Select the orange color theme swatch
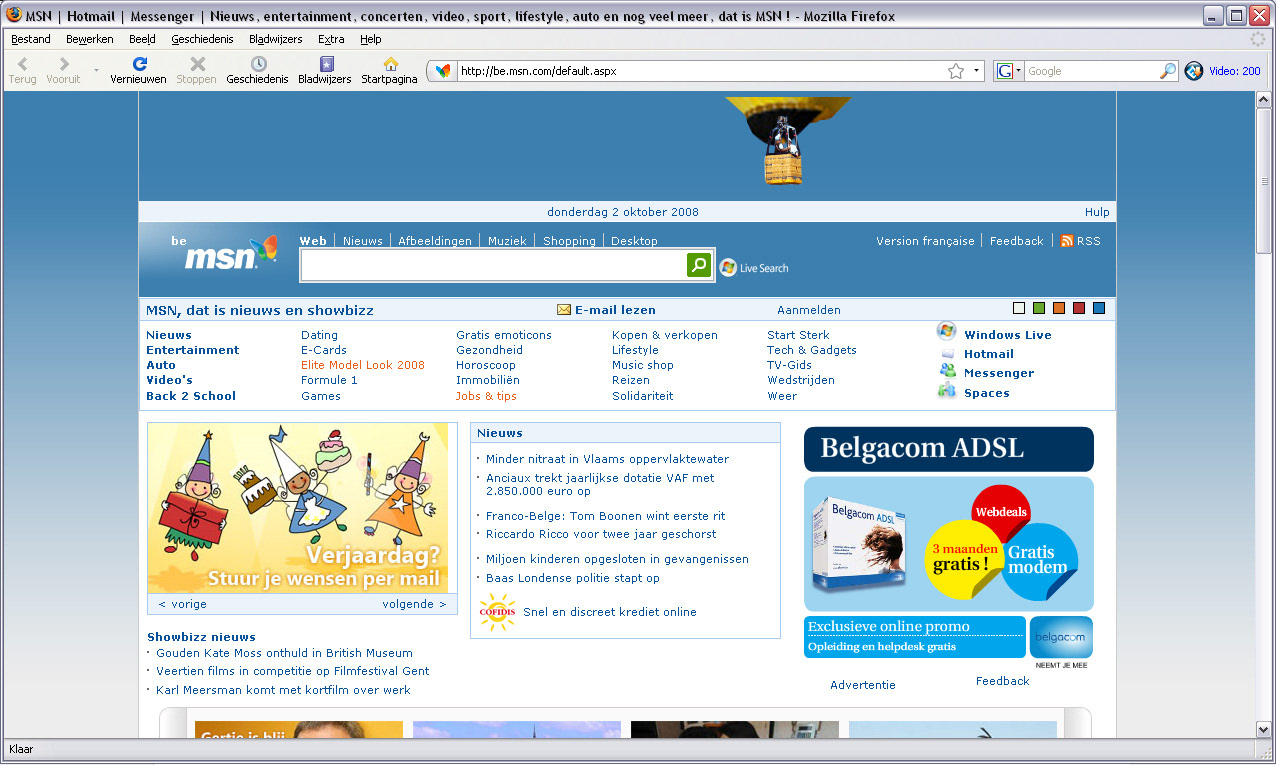Viewport: 1276px width, 765px height. (x=1059, y=308)
